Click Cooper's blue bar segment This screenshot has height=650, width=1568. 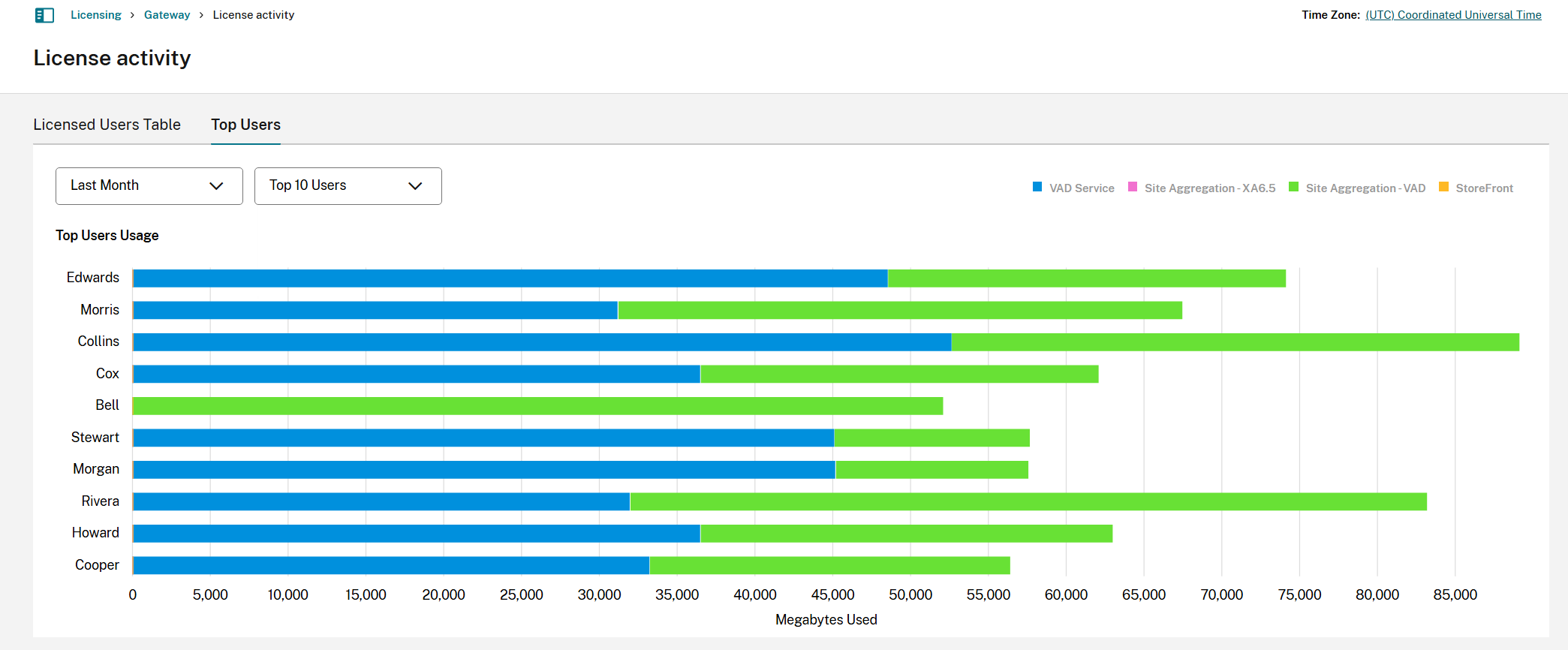tap(390, 565)
